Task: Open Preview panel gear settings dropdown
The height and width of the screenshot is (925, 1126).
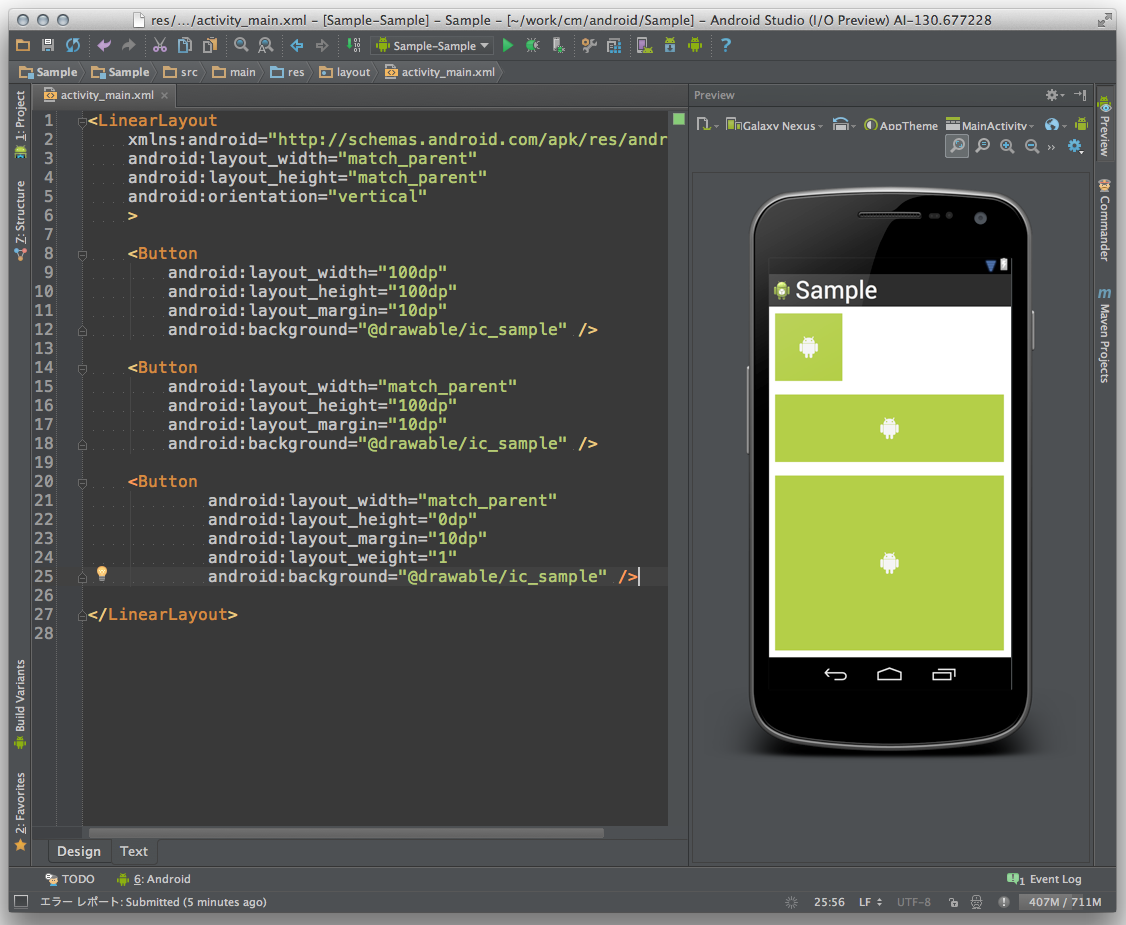Action: 1054,95
